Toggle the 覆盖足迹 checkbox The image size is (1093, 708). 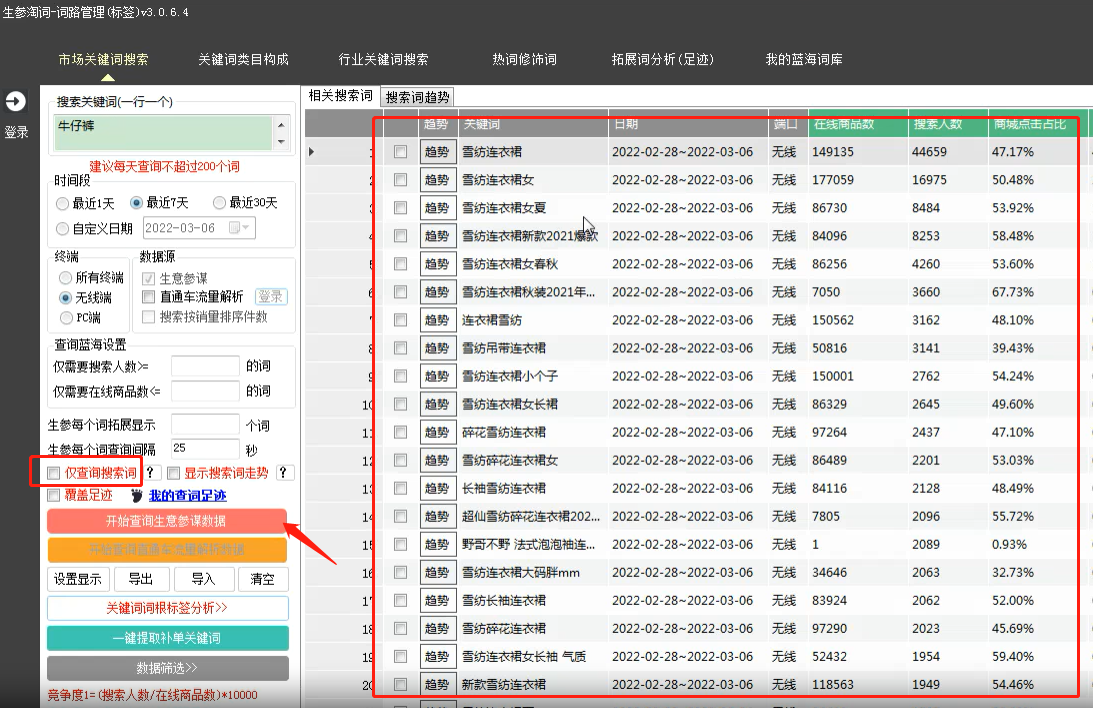click(54, 495)
